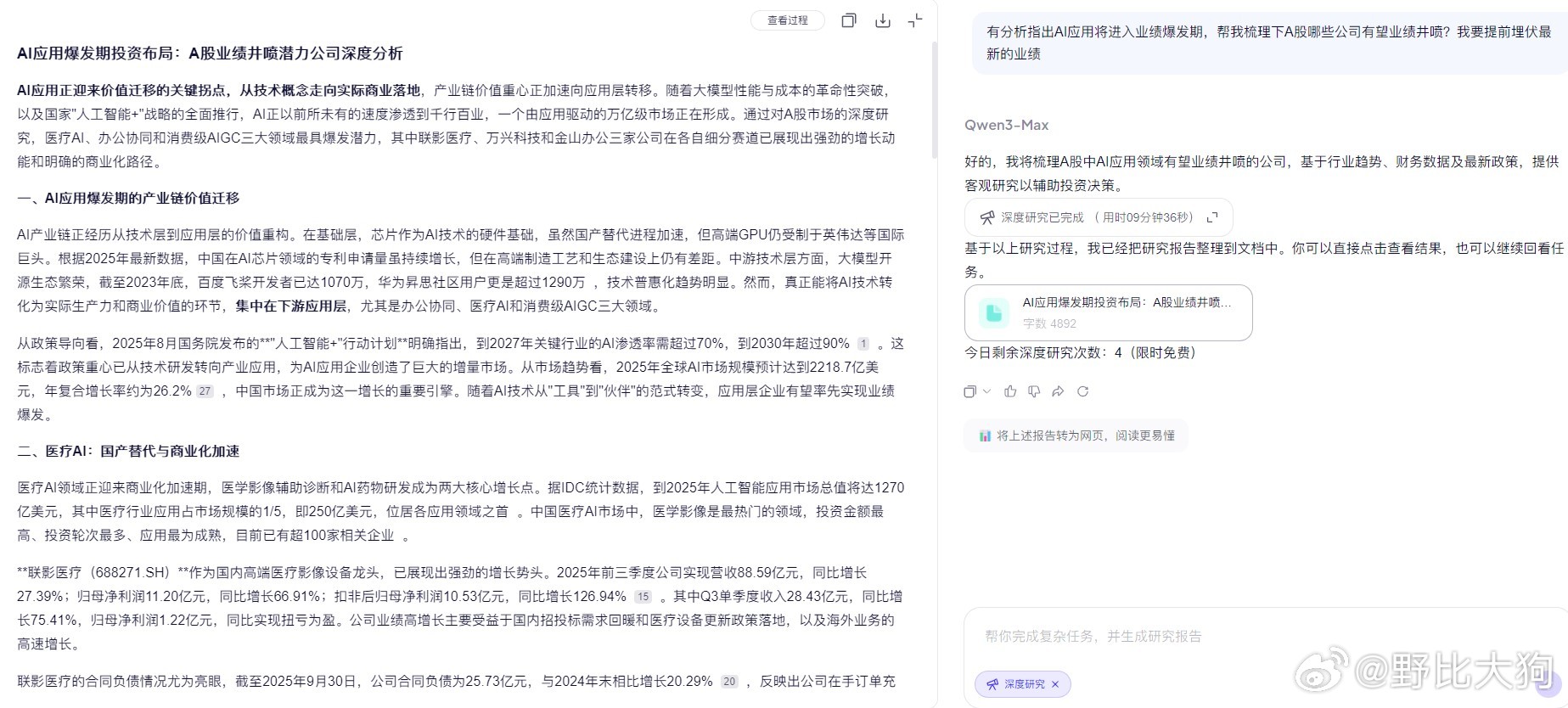Viewport: 1568px width, 708px height.
Task: Click the green document file icon
Action: pyautogui.click(x=994, y=312)
